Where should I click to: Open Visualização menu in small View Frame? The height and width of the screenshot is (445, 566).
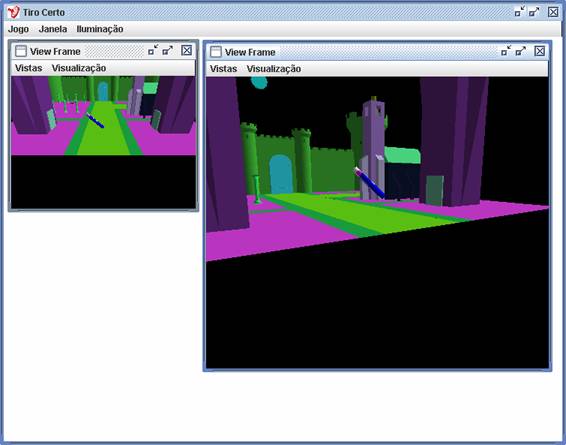pos(79,68)
